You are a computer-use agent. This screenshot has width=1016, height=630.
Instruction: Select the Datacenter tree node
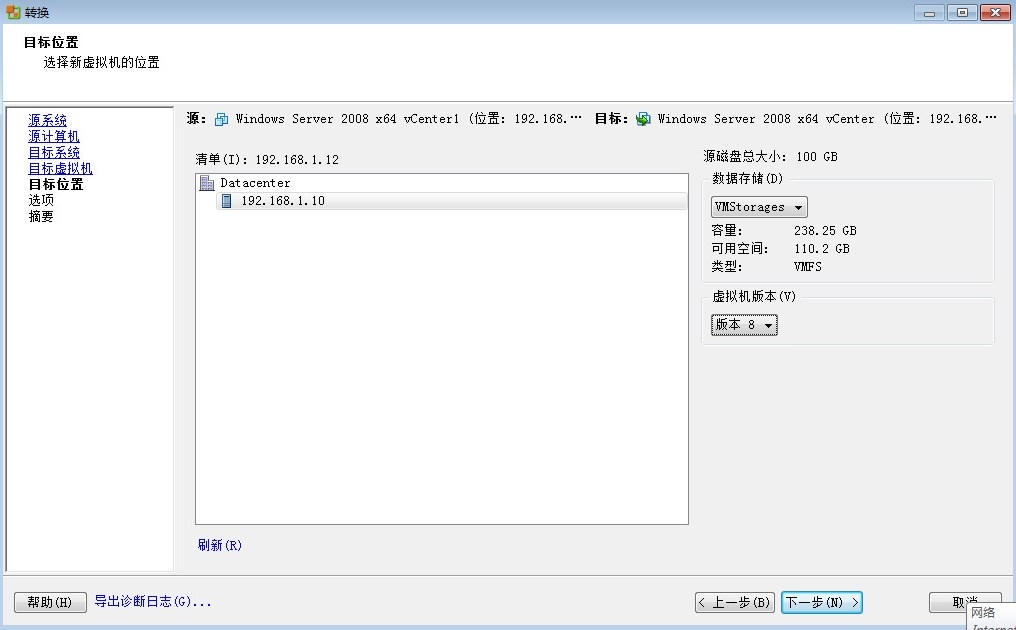[x=255, y=183]
